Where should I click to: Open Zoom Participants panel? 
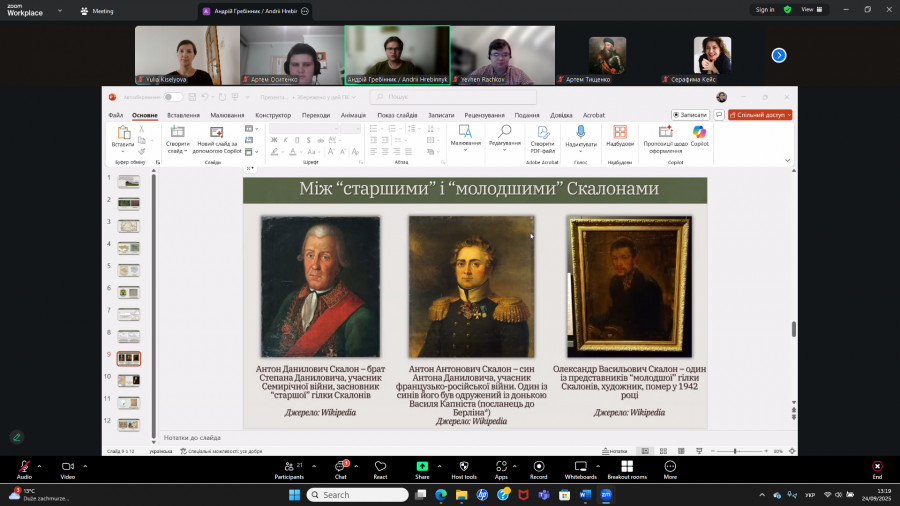point(288,468)
